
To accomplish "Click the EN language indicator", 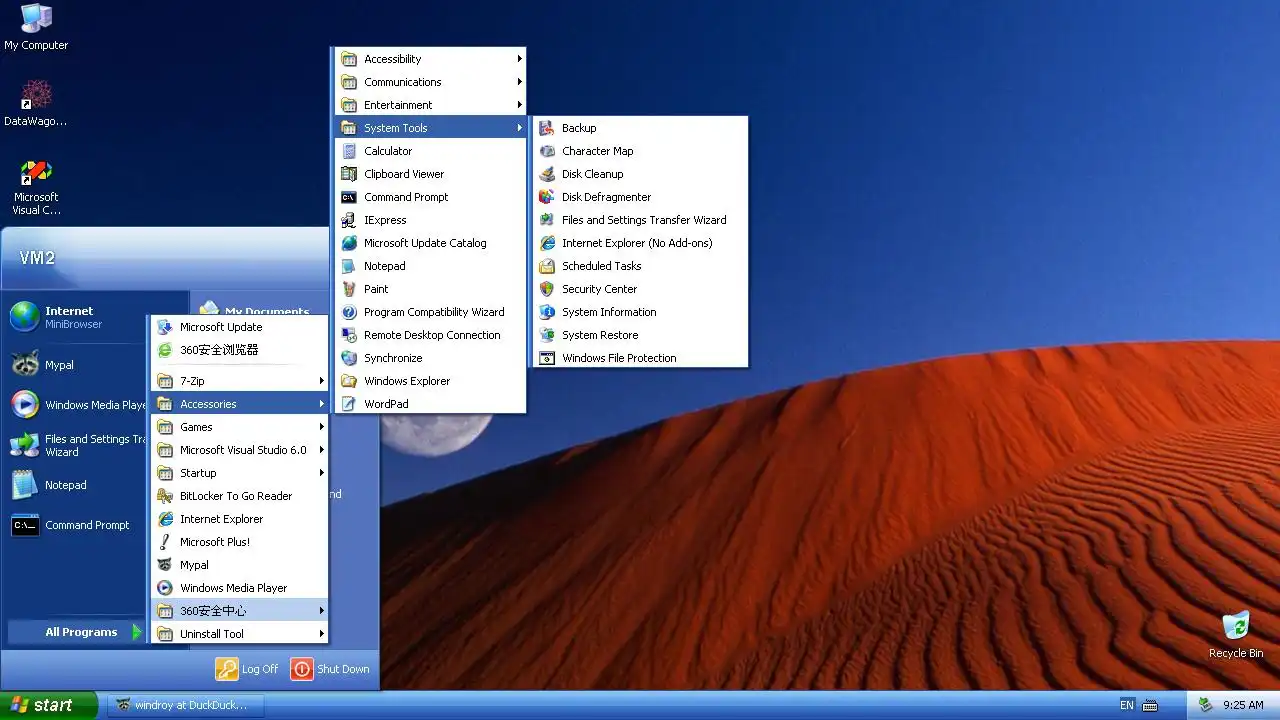I will [x=1127, y=705].
